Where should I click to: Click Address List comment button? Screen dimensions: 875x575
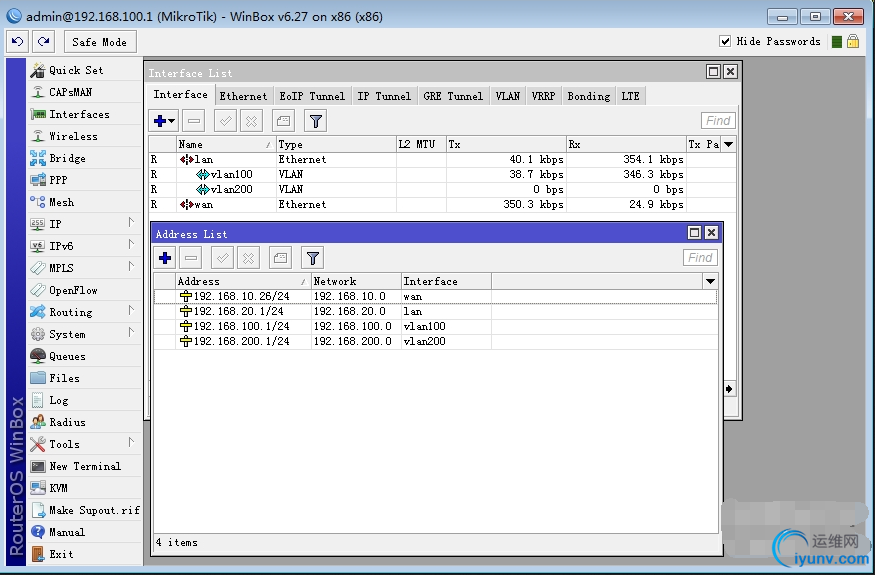(280, 258)
